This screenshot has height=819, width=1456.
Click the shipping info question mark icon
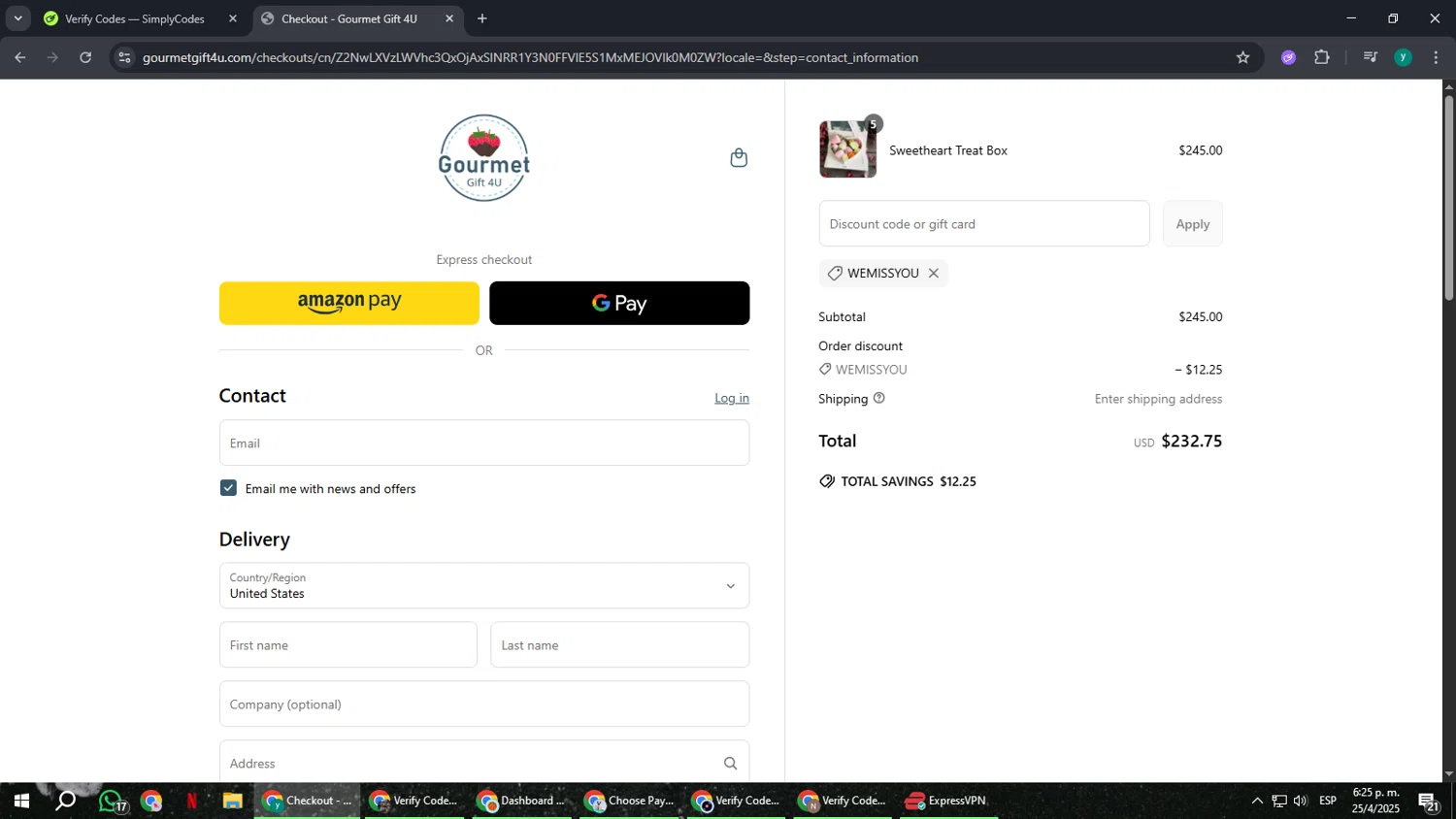(x=879, y=398)
